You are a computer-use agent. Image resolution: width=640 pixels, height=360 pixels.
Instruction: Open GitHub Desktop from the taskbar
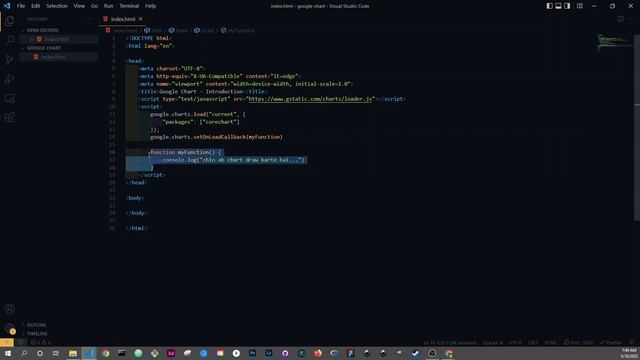pyautogui.click(x=285, y=353)
